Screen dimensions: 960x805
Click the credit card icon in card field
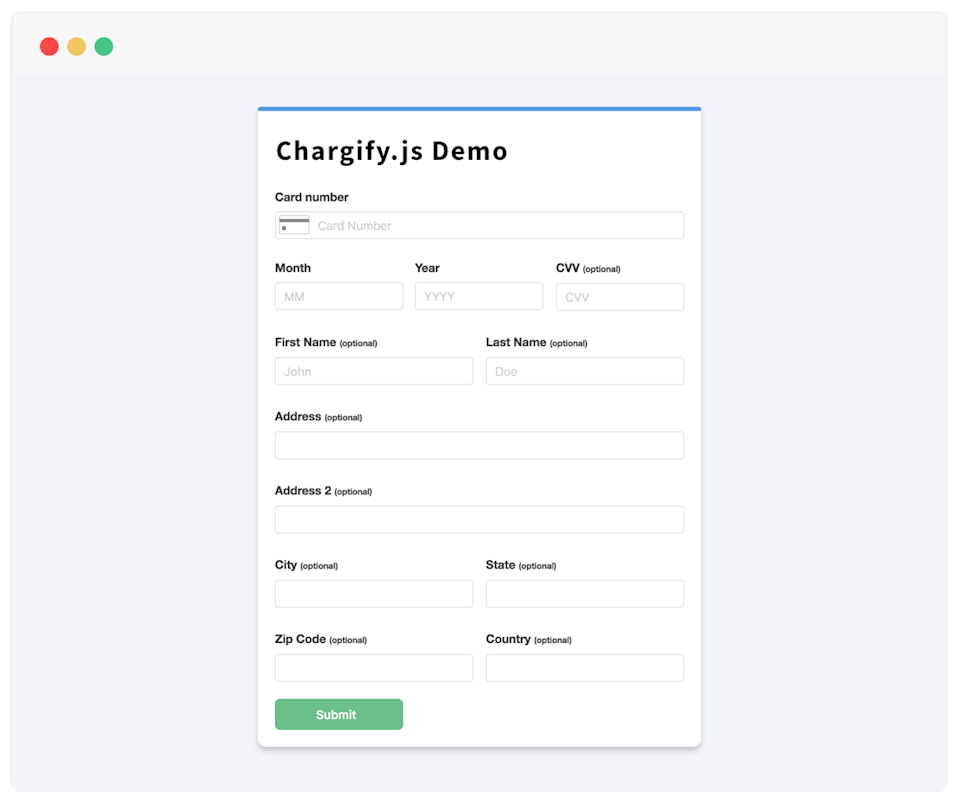294,225
